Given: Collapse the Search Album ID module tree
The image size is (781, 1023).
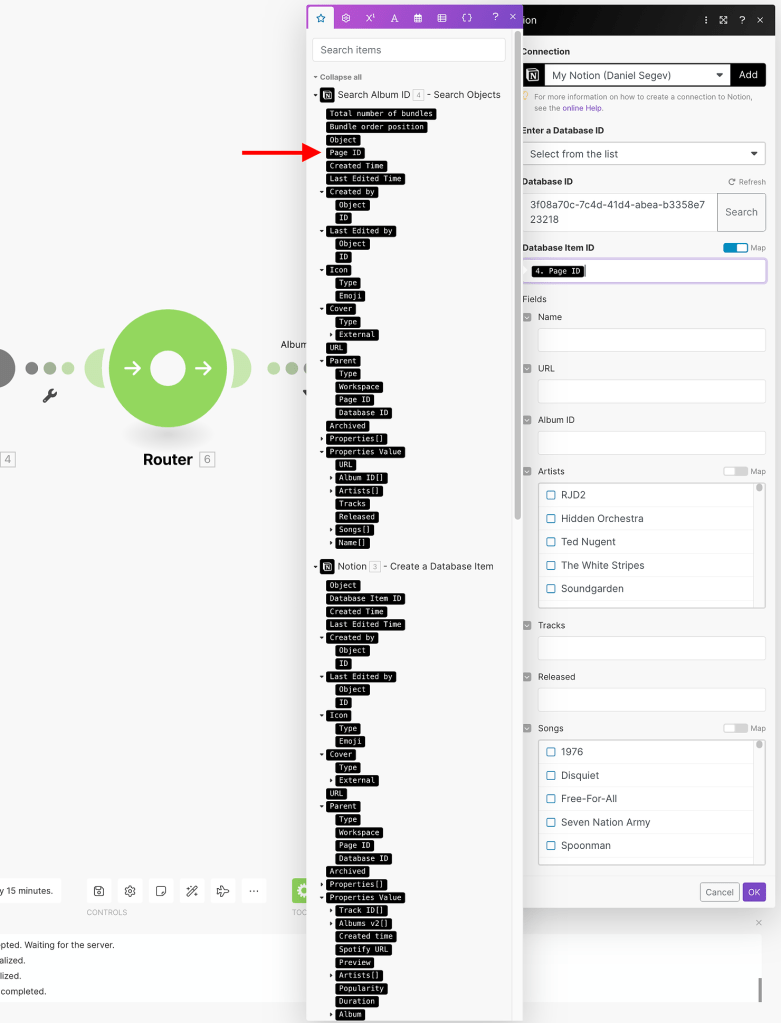Looking at the screenshot, I should (x=316, y=95).
